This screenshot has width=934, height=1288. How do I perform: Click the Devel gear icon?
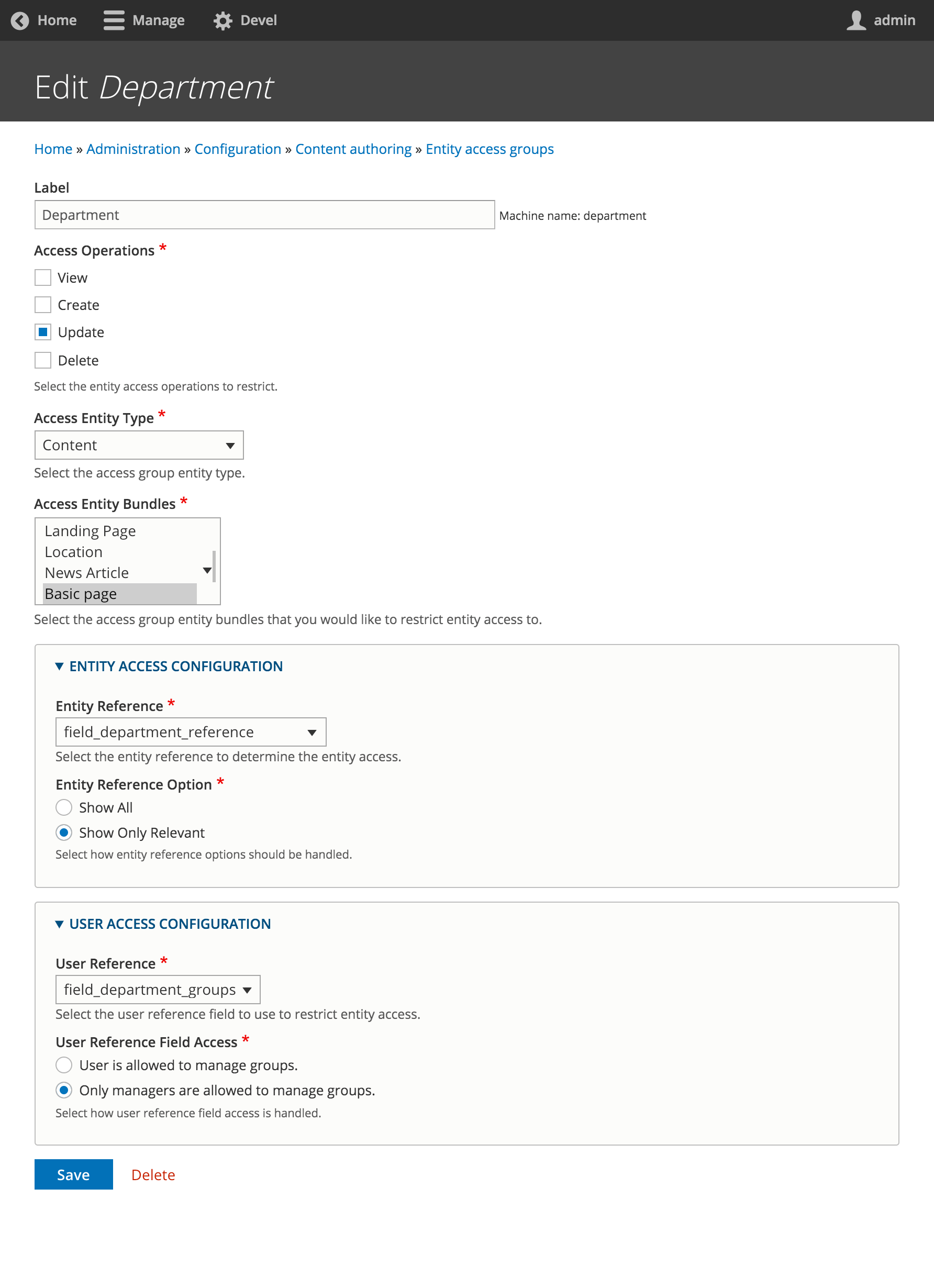pos(223,20)
